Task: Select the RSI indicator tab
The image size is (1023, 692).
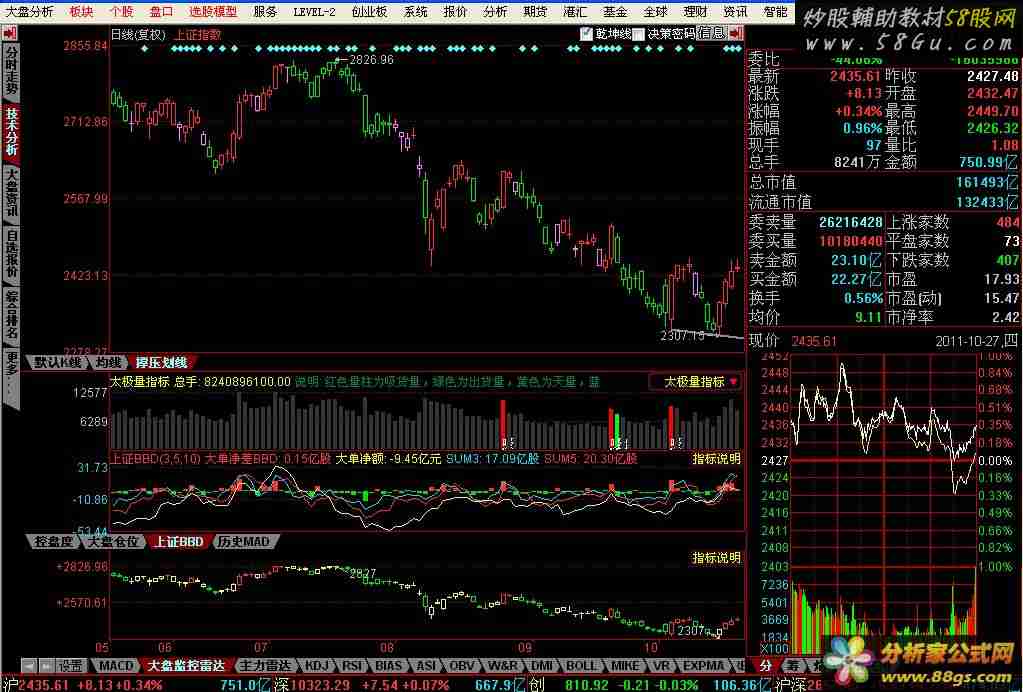Action: pos(352,666)
